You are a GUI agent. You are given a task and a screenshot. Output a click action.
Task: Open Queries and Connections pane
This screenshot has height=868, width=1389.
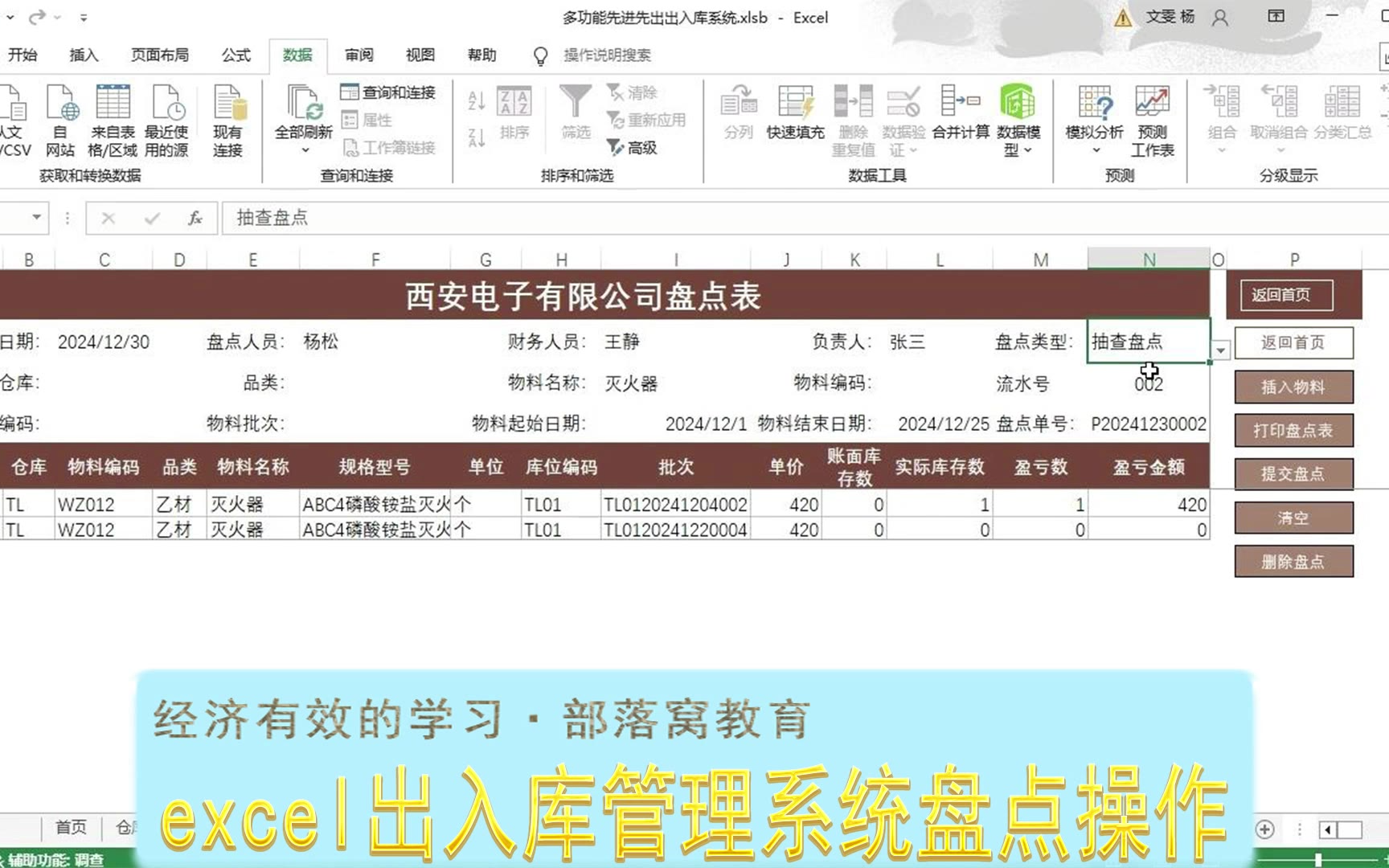(388, 92)
